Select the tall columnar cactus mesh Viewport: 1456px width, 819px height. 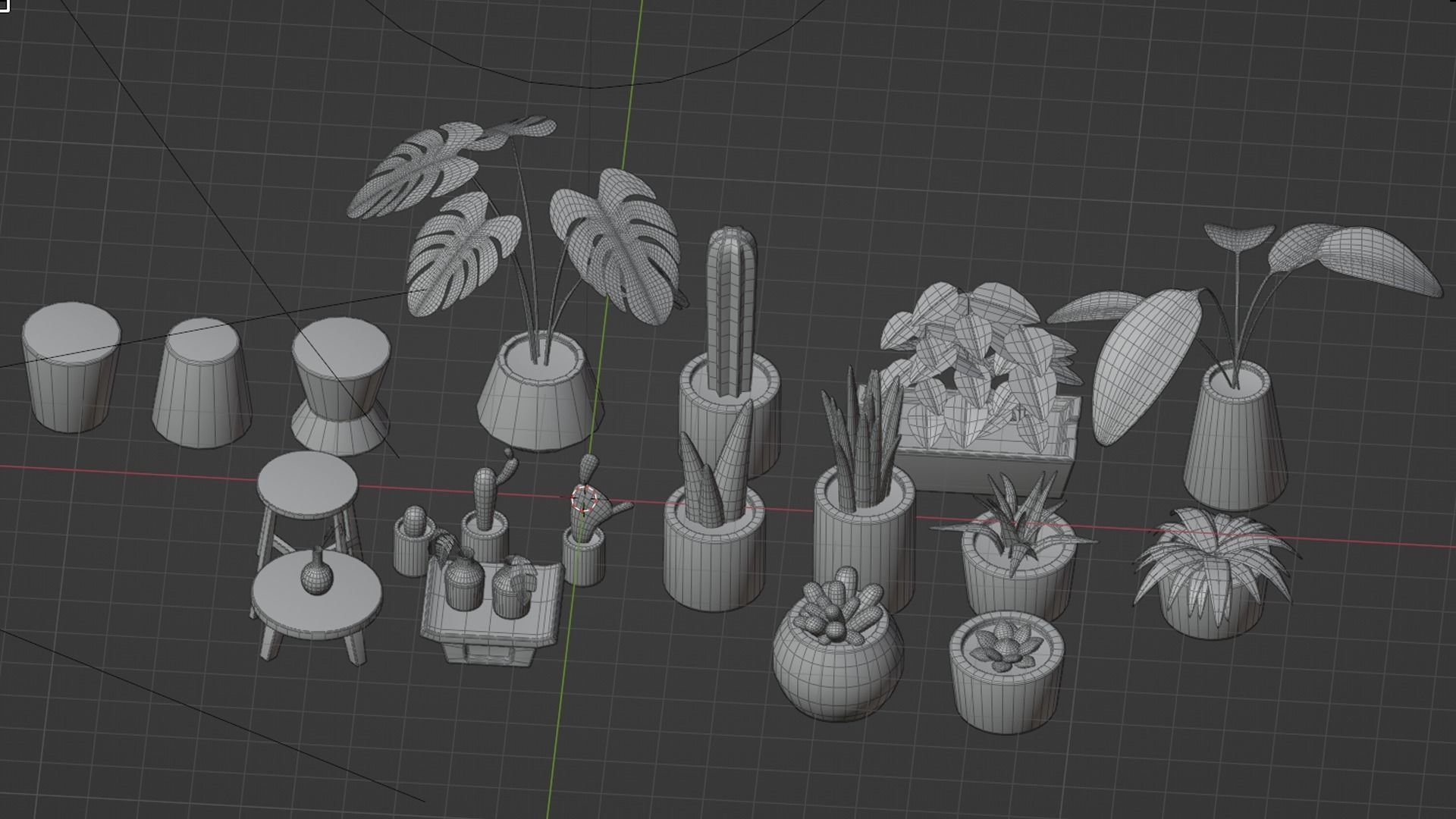click(x=730, y=311)
